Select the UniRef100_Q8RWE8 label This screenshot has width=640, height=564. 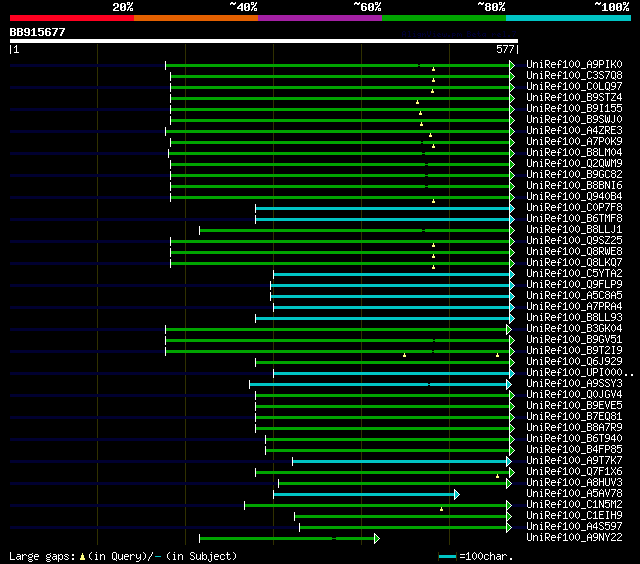[574, 252]
